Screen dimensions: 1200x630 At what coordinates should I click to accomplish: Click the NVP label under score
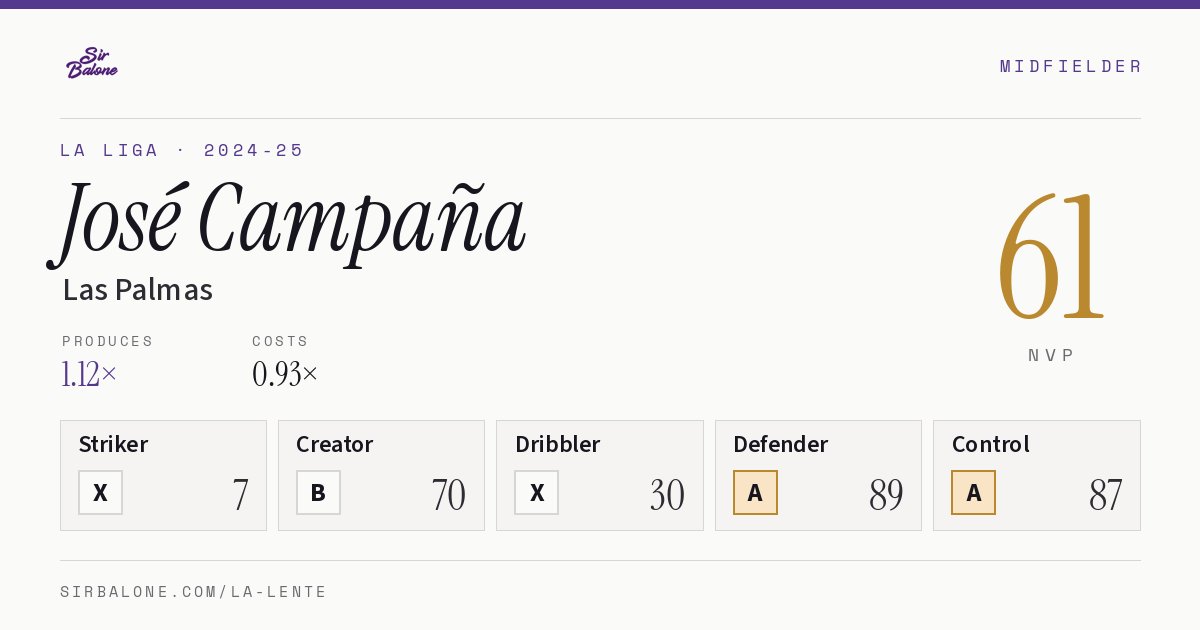pyautogui.click(x=1051, y=355)
